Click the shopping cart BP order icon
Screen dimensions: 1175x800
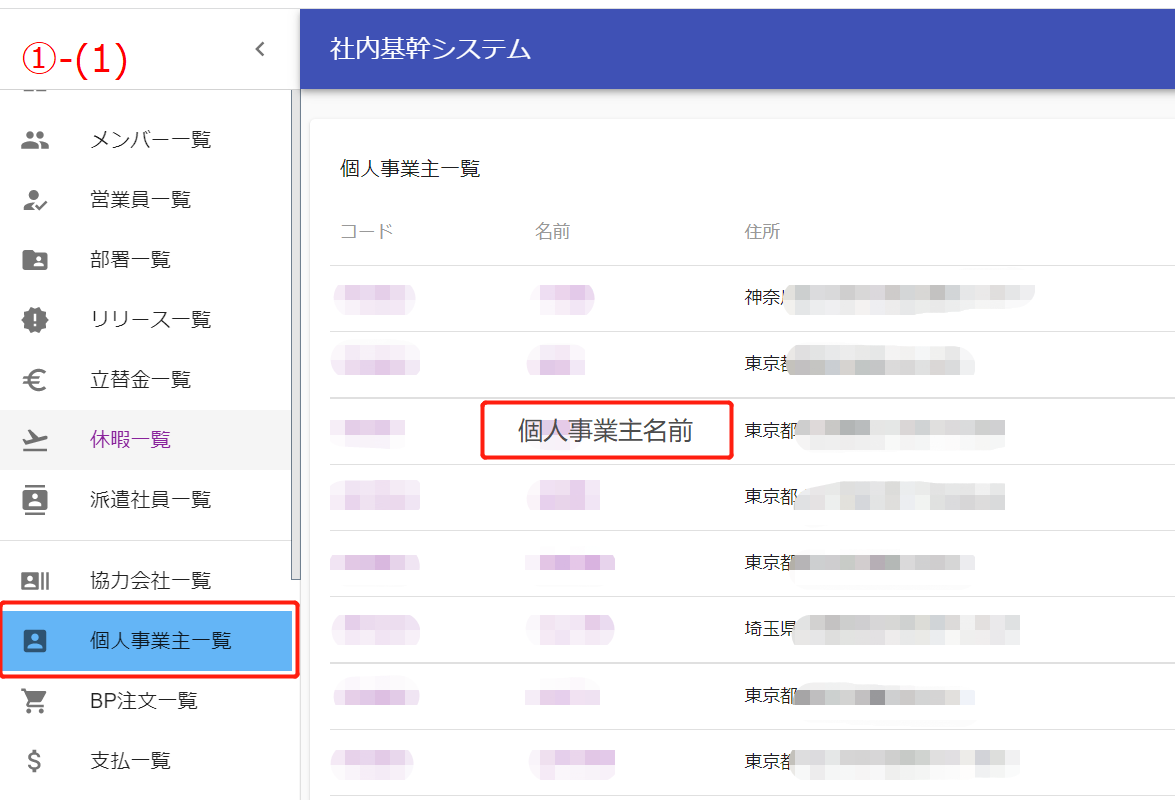pyautogui.click(x=35, y=702)
